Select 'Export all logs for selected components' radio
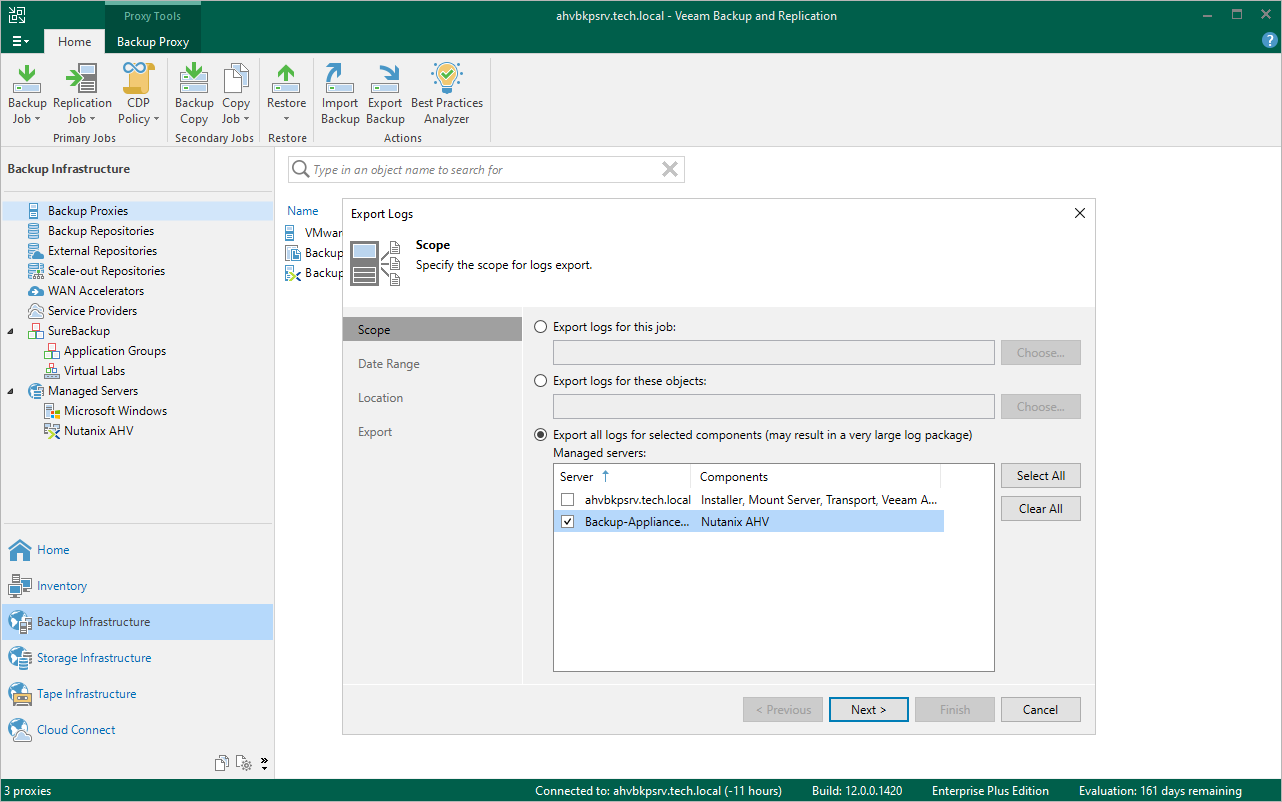The height and width of the screenshot is (802, 1282). (x=541, y=435)
